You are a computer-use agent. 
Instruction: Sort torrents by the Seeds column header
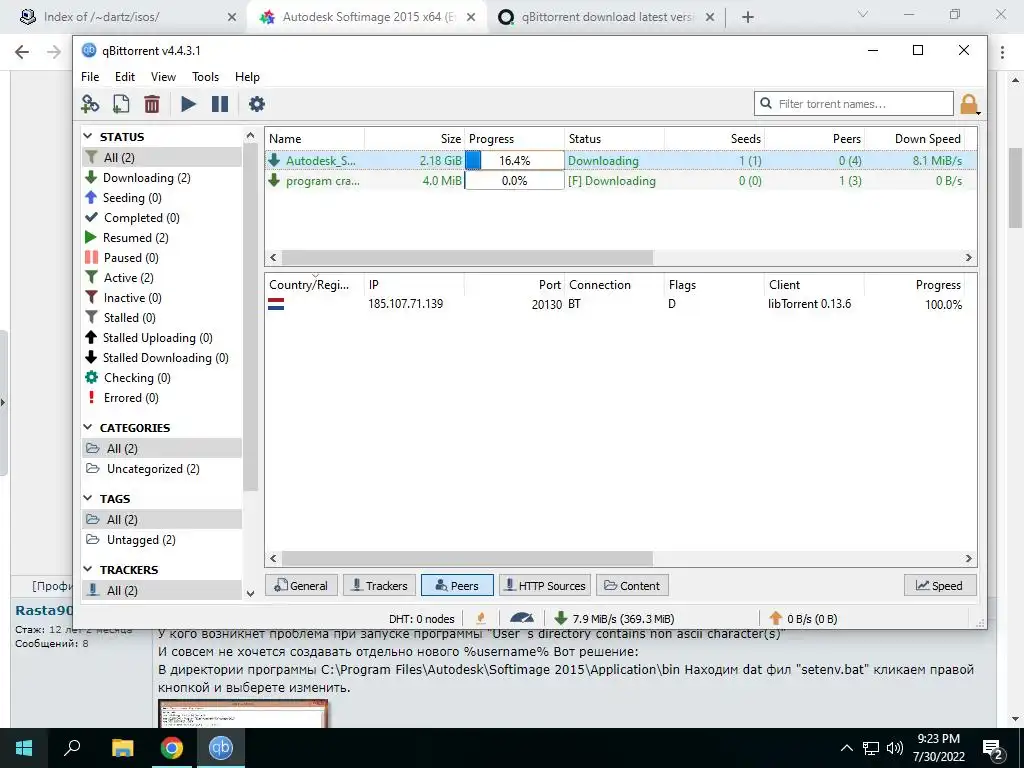pos(714,138)
